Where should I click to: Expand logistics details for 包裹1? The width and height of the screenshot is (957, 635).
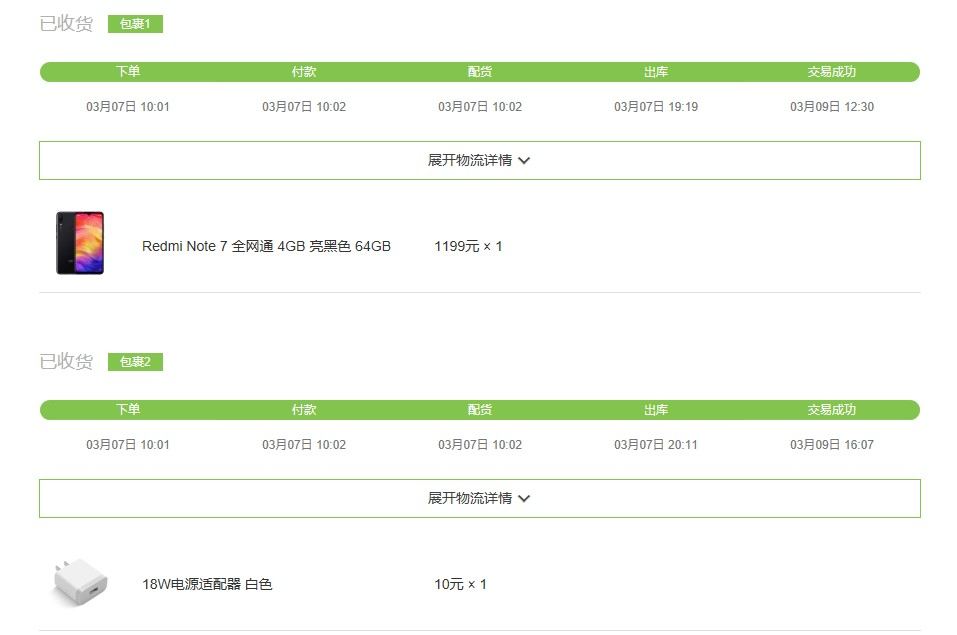[x=479, y=160]
